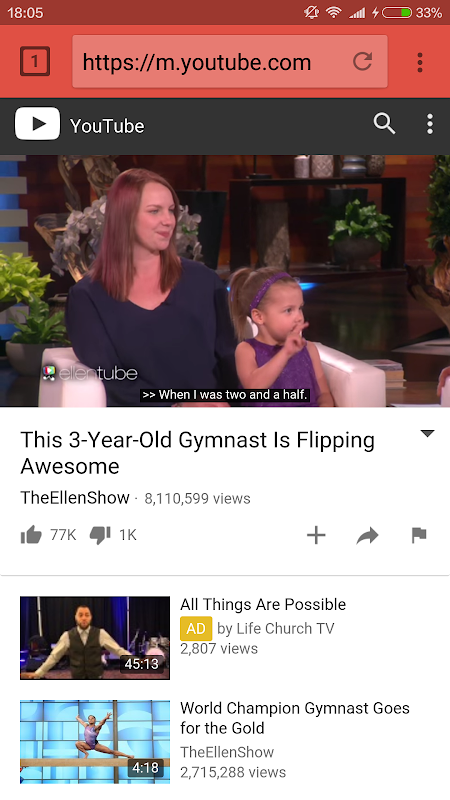Tap the YouTube logo icon
Image resolution: width=450 pixels, height=800 pixels.
(x=37, y=124)
